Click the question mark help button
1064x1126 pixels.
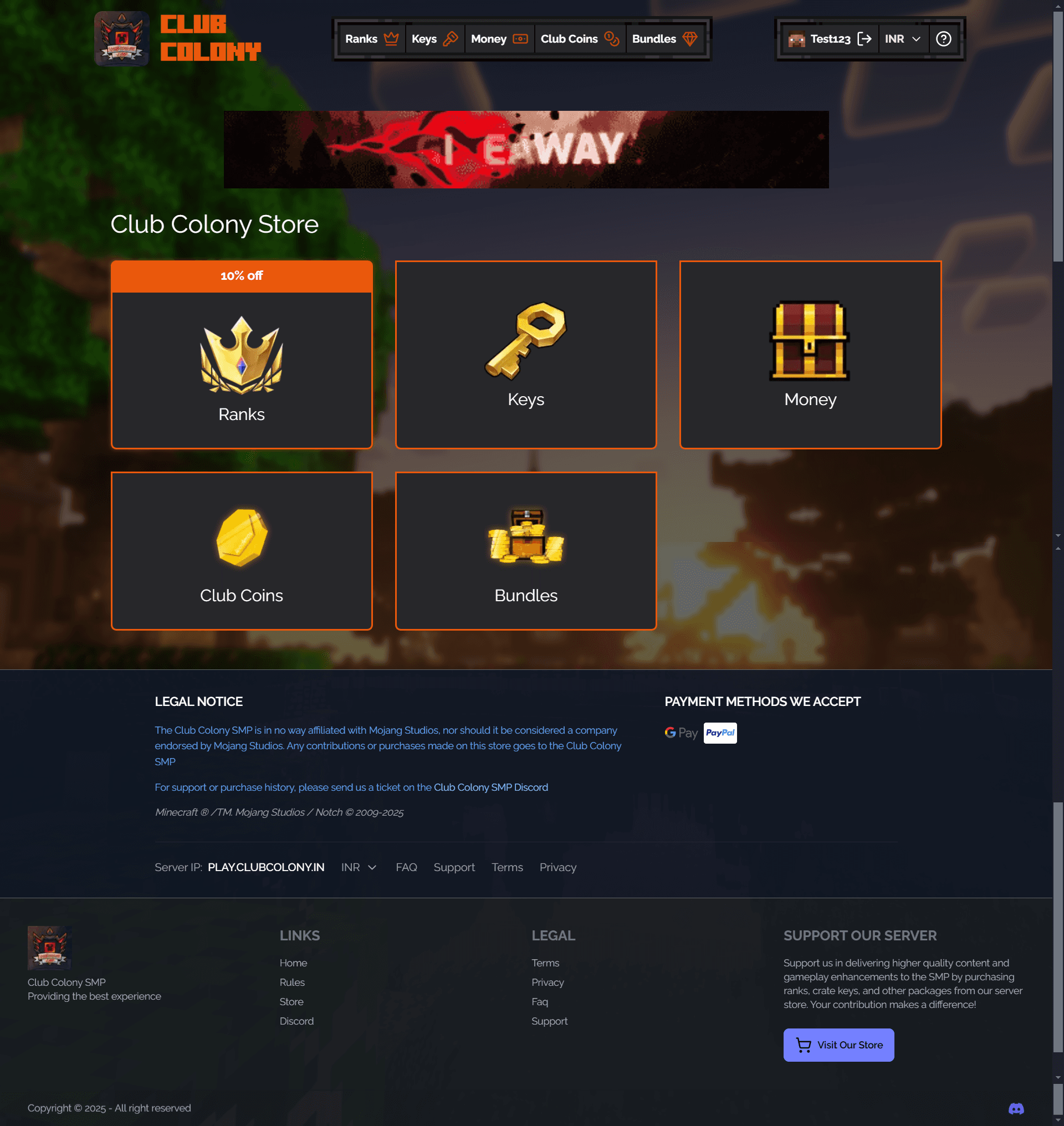(943, 39)
